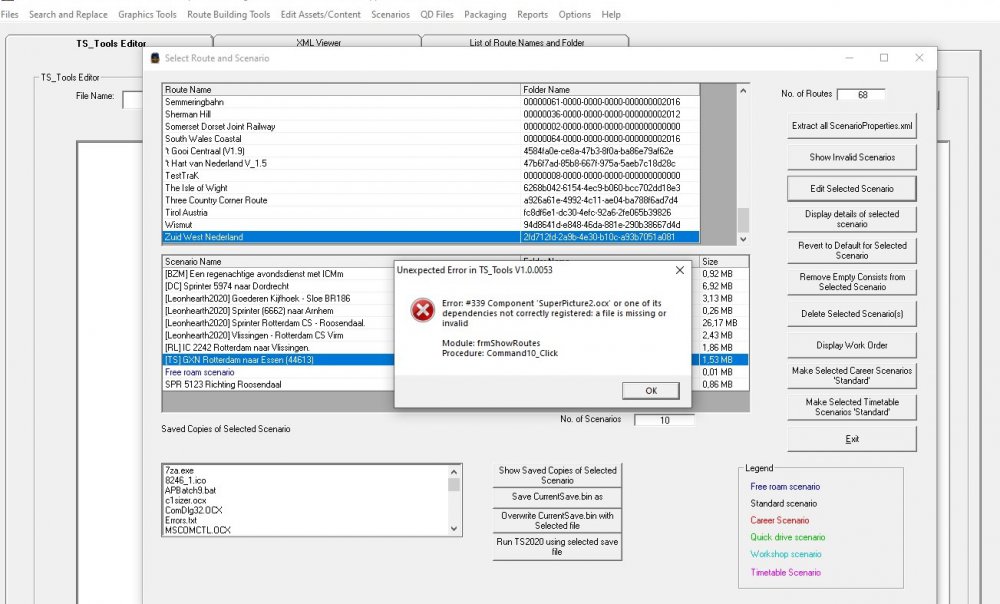Open the Scenarios menu
Image resolution: width=1000 pixels, height=604 pixels.
[x=390, y=15]
